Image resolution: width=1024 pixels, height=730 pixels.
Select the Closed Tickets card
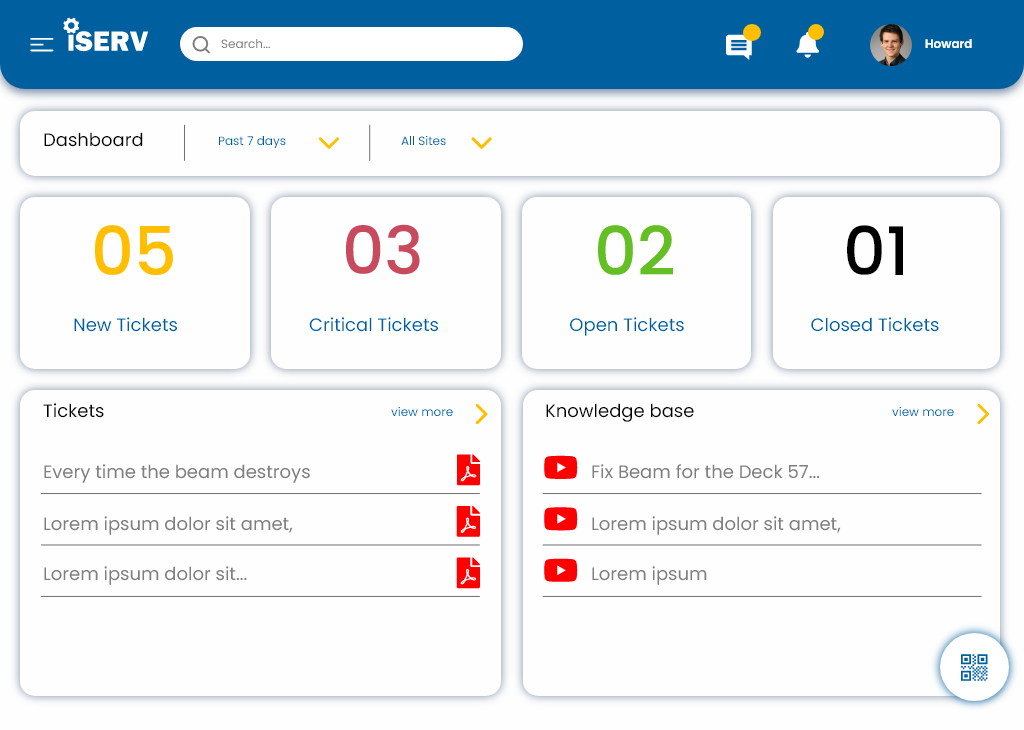click(886, 283)
